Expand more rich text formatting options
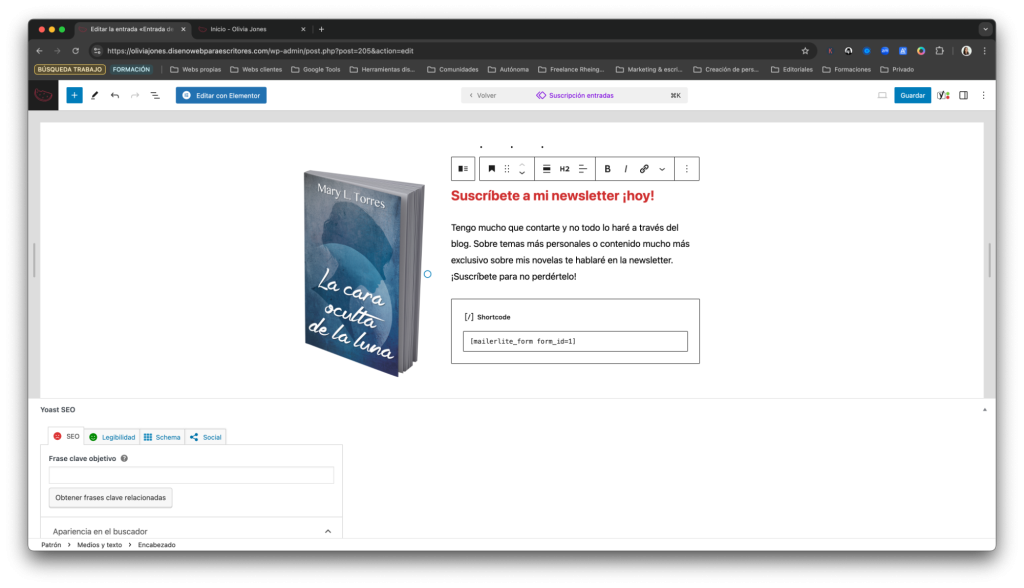The height and width of the screenshot is (588, 1024). click(662, 169)
